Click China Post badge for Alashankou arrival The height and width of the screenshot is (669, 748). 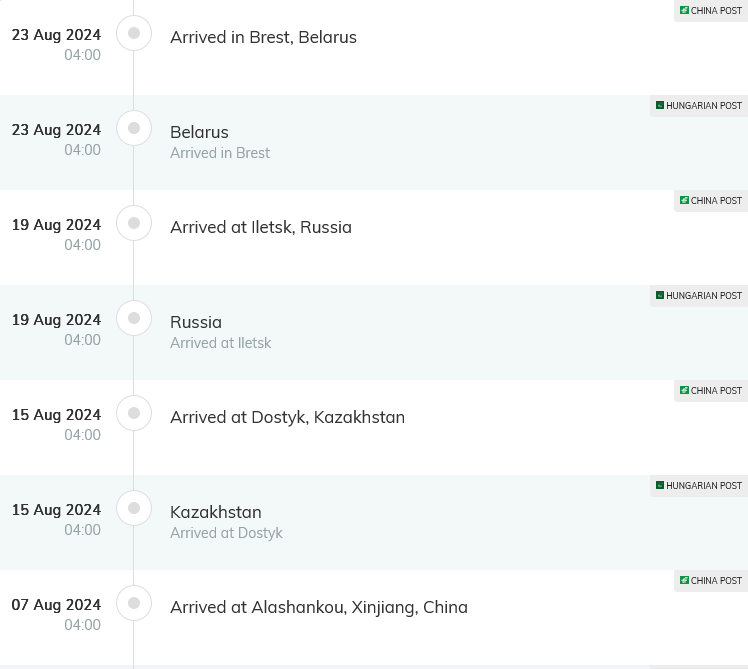(711, 581)
